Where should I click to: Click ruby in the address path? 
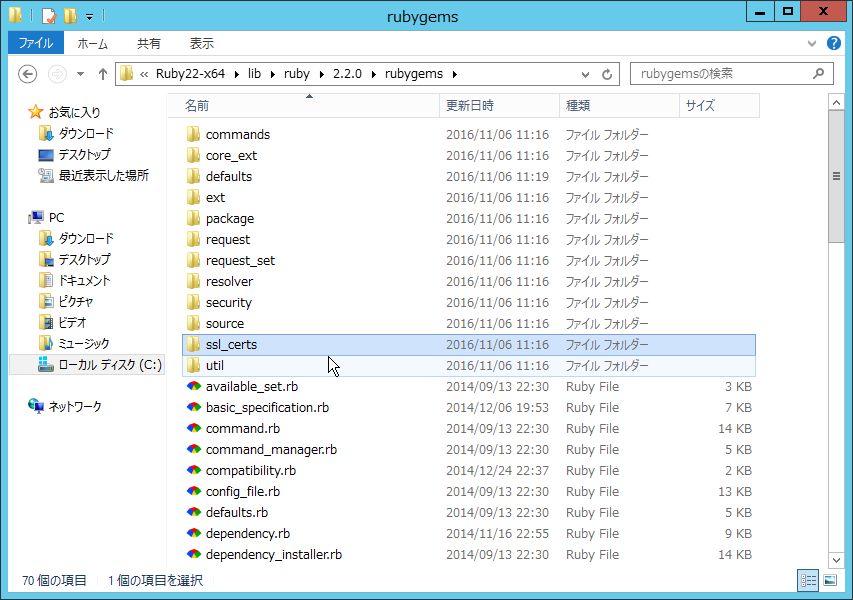click(296, 73)
